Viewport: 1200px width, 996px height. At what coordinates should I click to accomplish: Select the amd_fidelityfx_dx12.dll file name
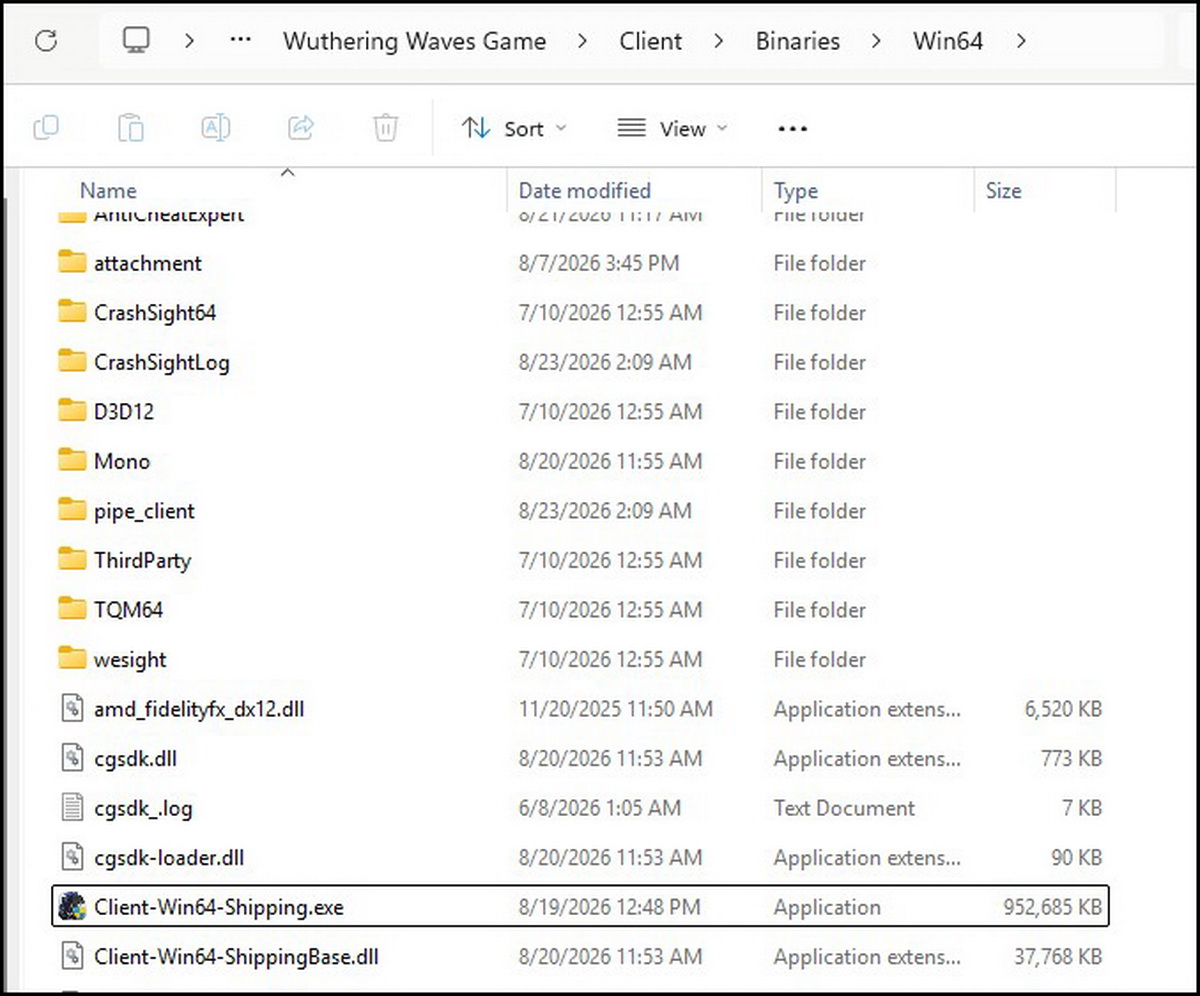(199, 709)
